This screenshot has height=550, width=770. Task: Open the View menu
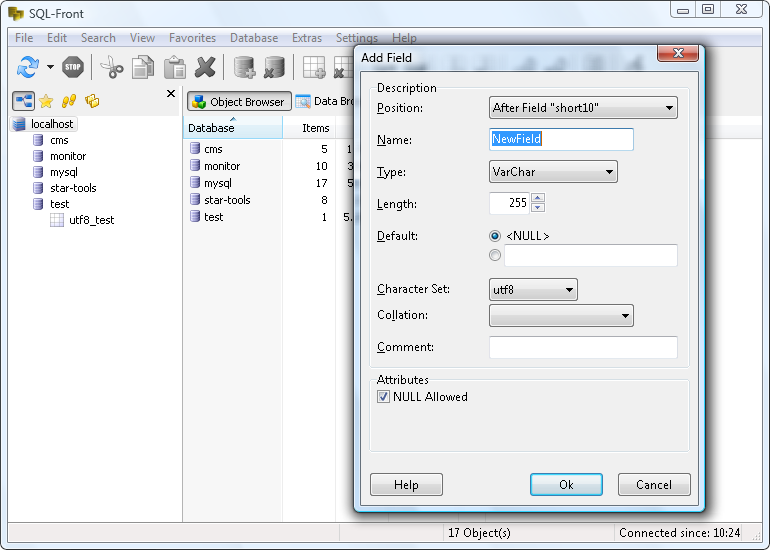(x=142, y=38)
